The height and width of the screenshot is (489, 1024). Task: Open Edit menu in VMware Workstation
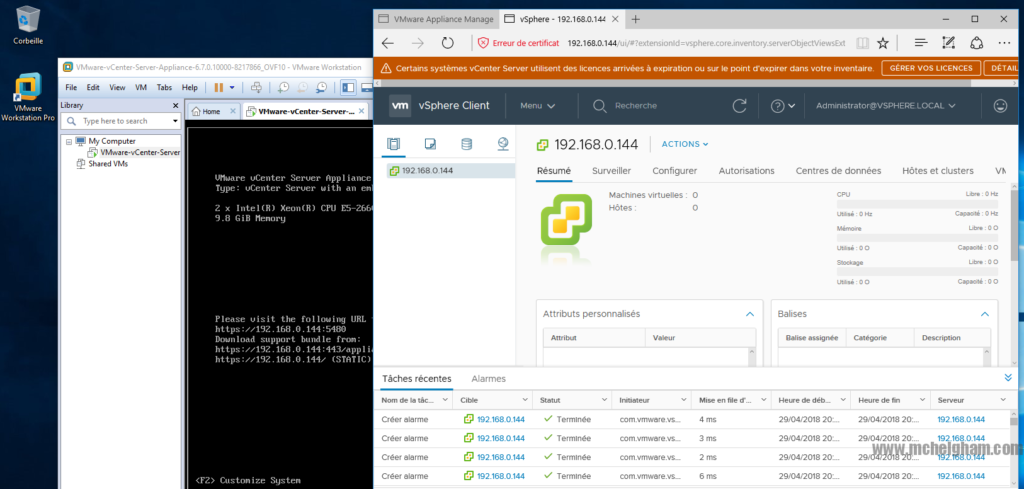click(x=93, y=87)
